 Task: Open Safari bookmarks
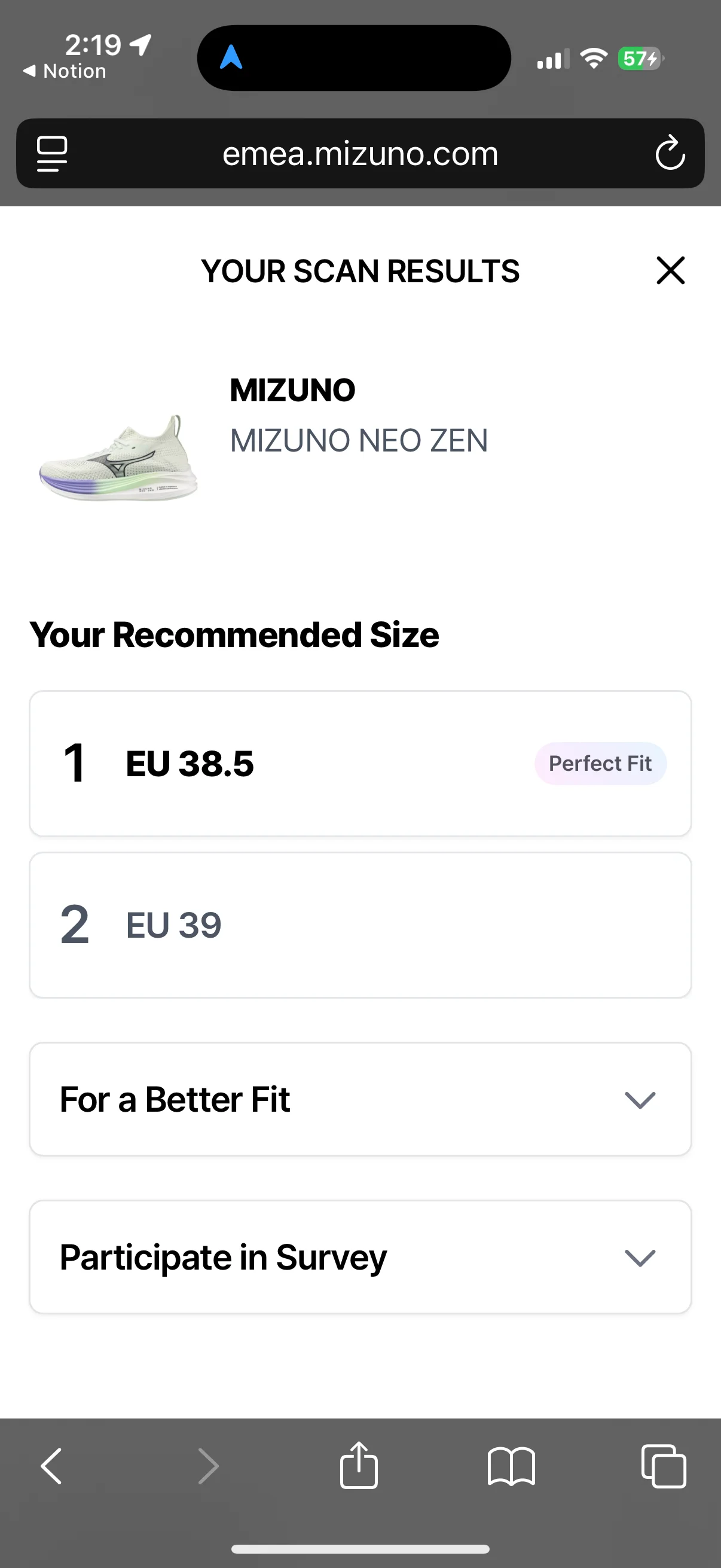tap(511, 1466)
